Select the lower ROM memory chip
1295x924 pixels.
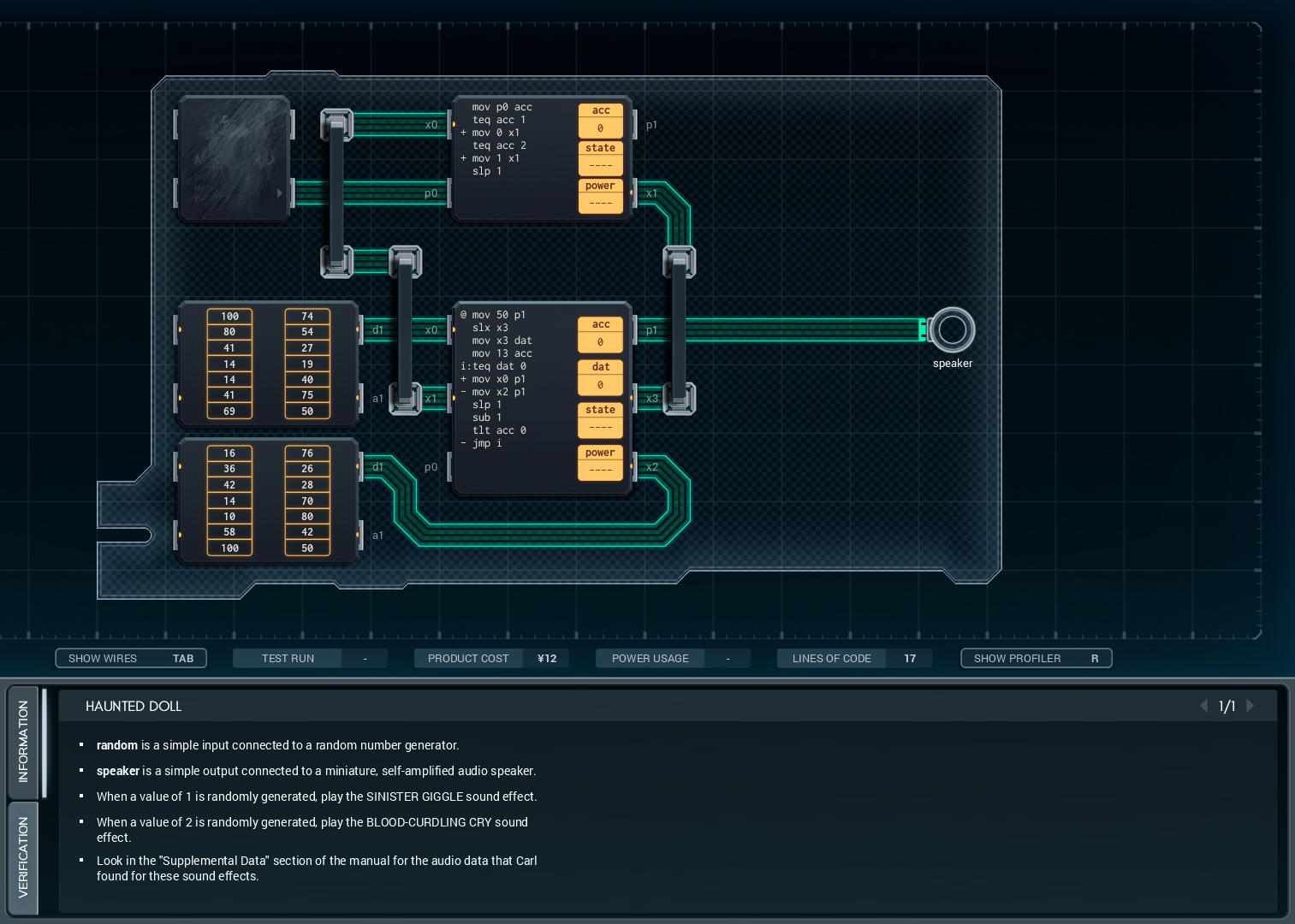267,500
